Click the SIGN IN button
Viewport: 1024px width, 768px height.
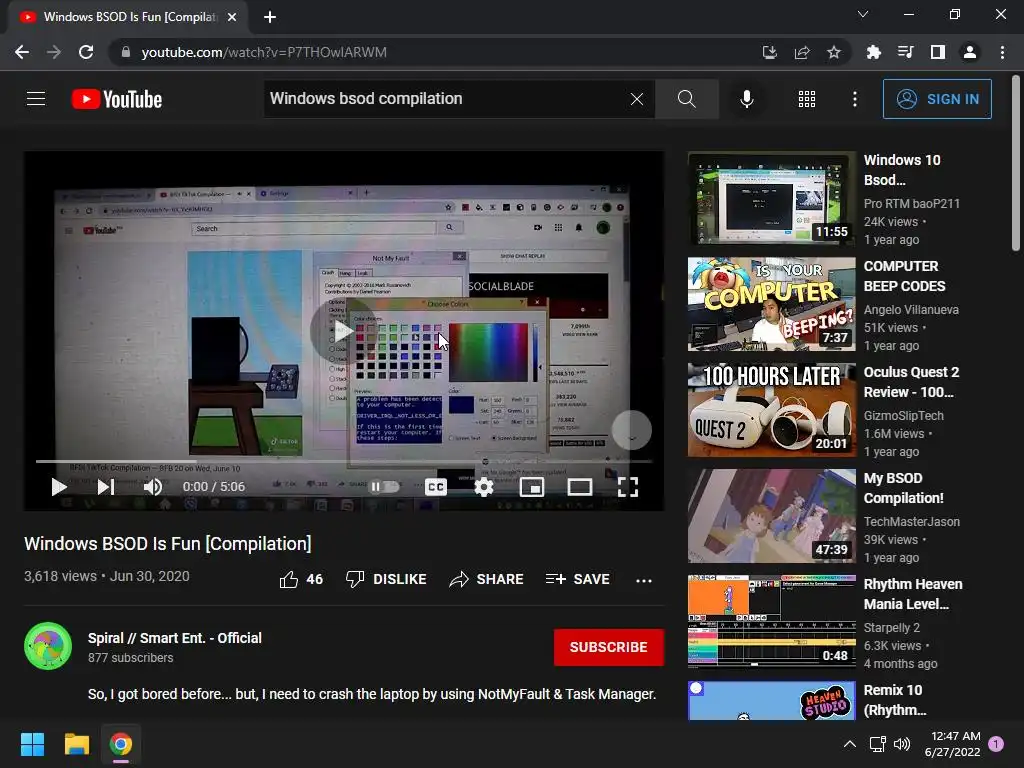coord(937,99)
